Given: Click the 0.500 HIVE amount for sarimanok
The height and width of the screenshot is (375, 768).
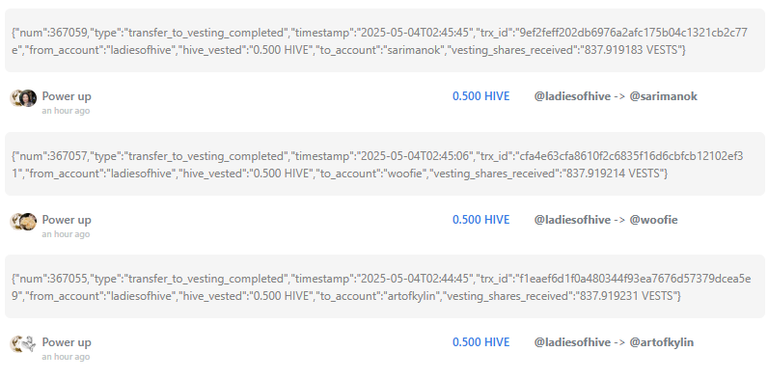Looking at the screenshot, I should click(x=481, y=96).
